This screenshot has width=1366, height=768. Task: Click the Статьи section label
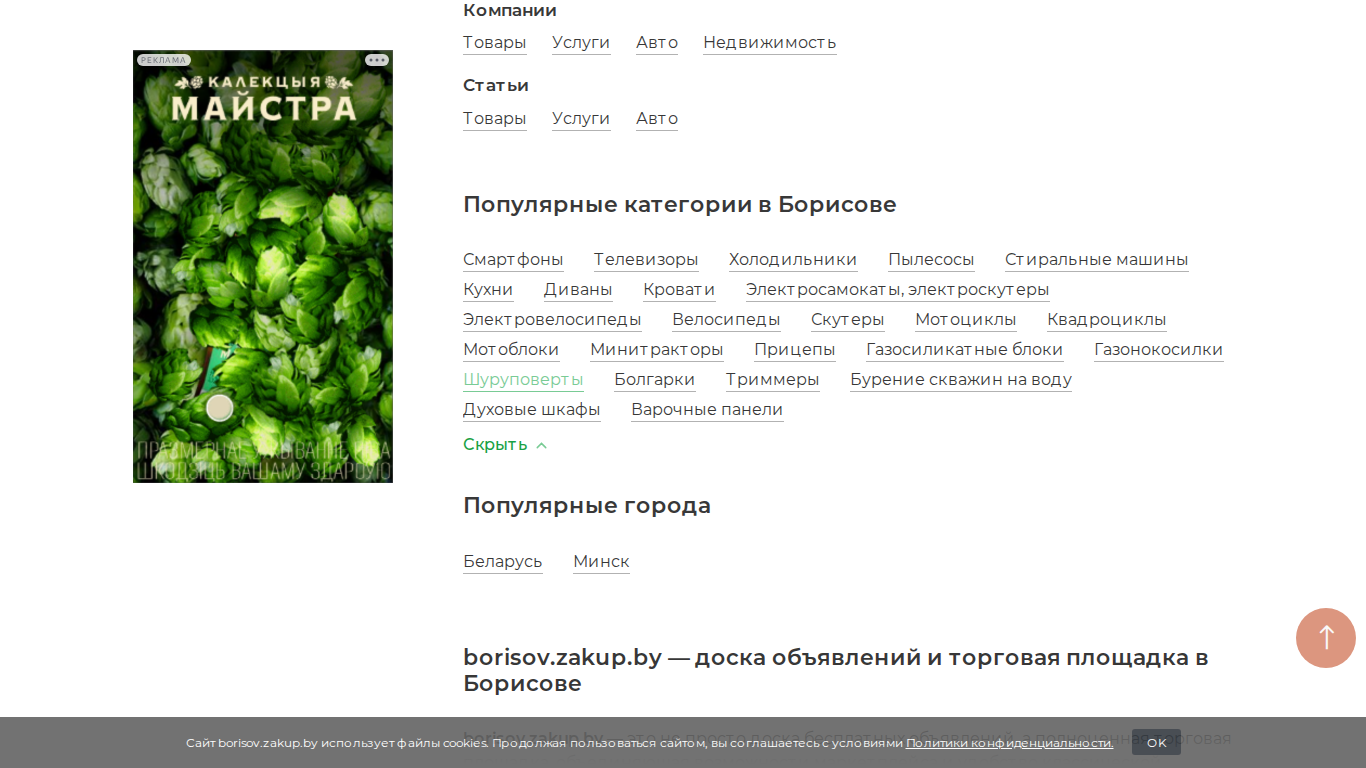pyautogui.click(x=496, y=86)
